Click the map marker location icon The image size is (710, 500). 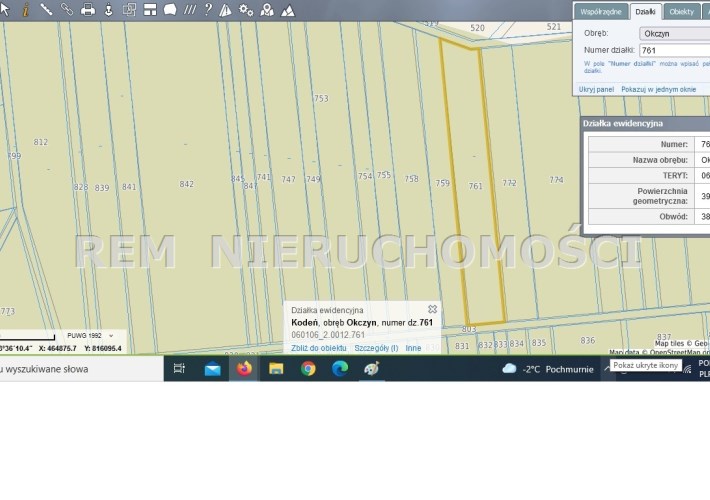point(267,10)
